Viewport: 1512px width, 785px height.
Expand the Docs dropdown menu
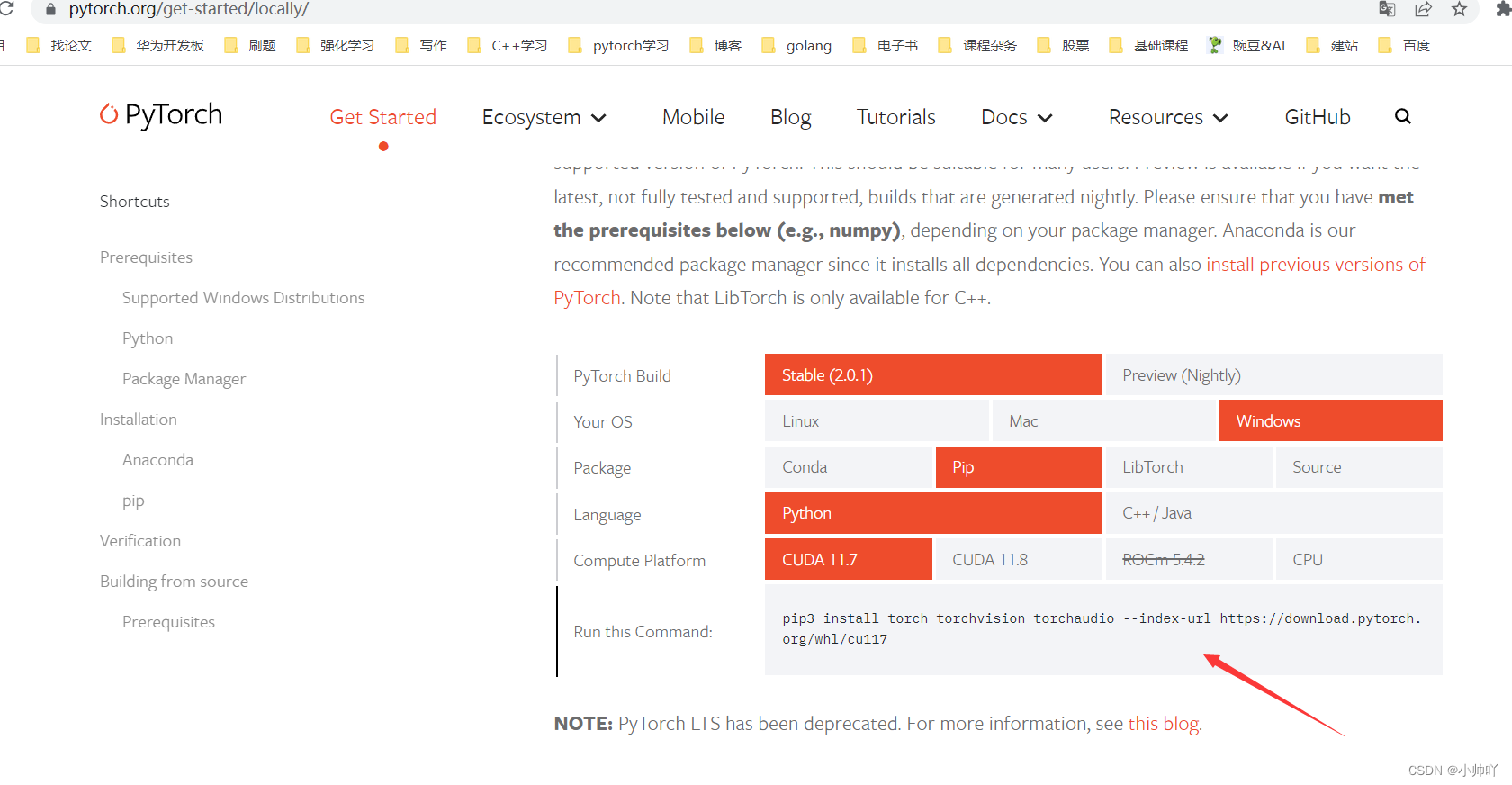coord(1017,117)
